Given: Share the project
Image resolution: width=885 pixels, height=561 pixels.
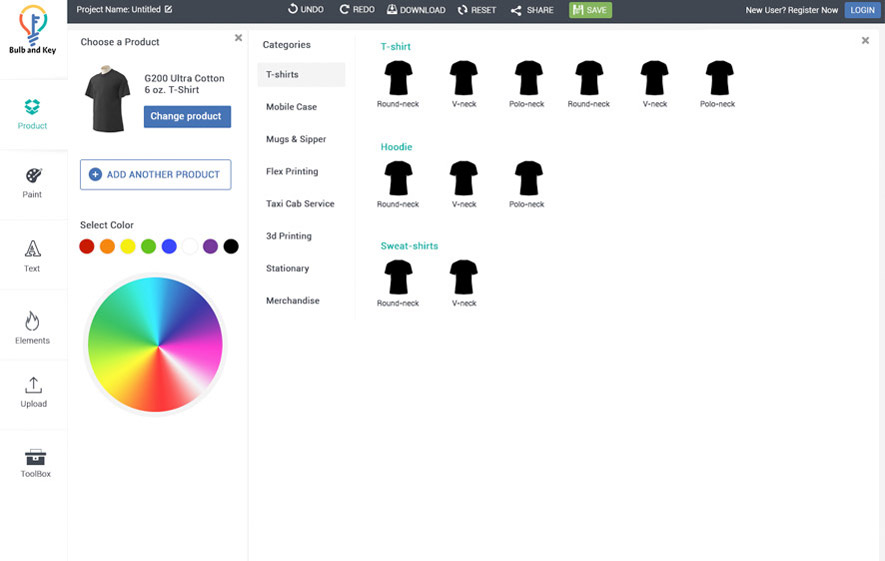Looking at the screenshot, I should pos(532,10).
